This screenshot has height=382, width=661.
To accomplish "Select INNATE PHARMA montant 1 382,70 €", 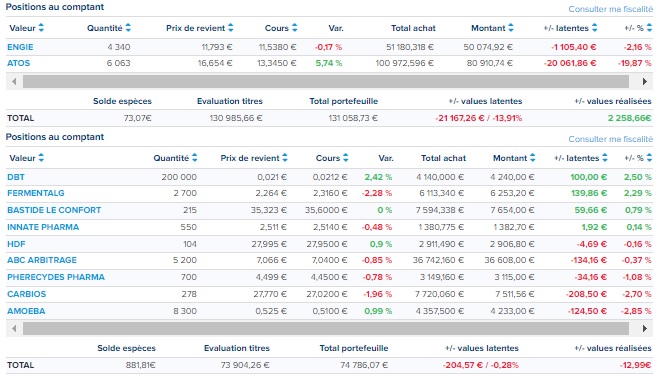I will (513, 227).
